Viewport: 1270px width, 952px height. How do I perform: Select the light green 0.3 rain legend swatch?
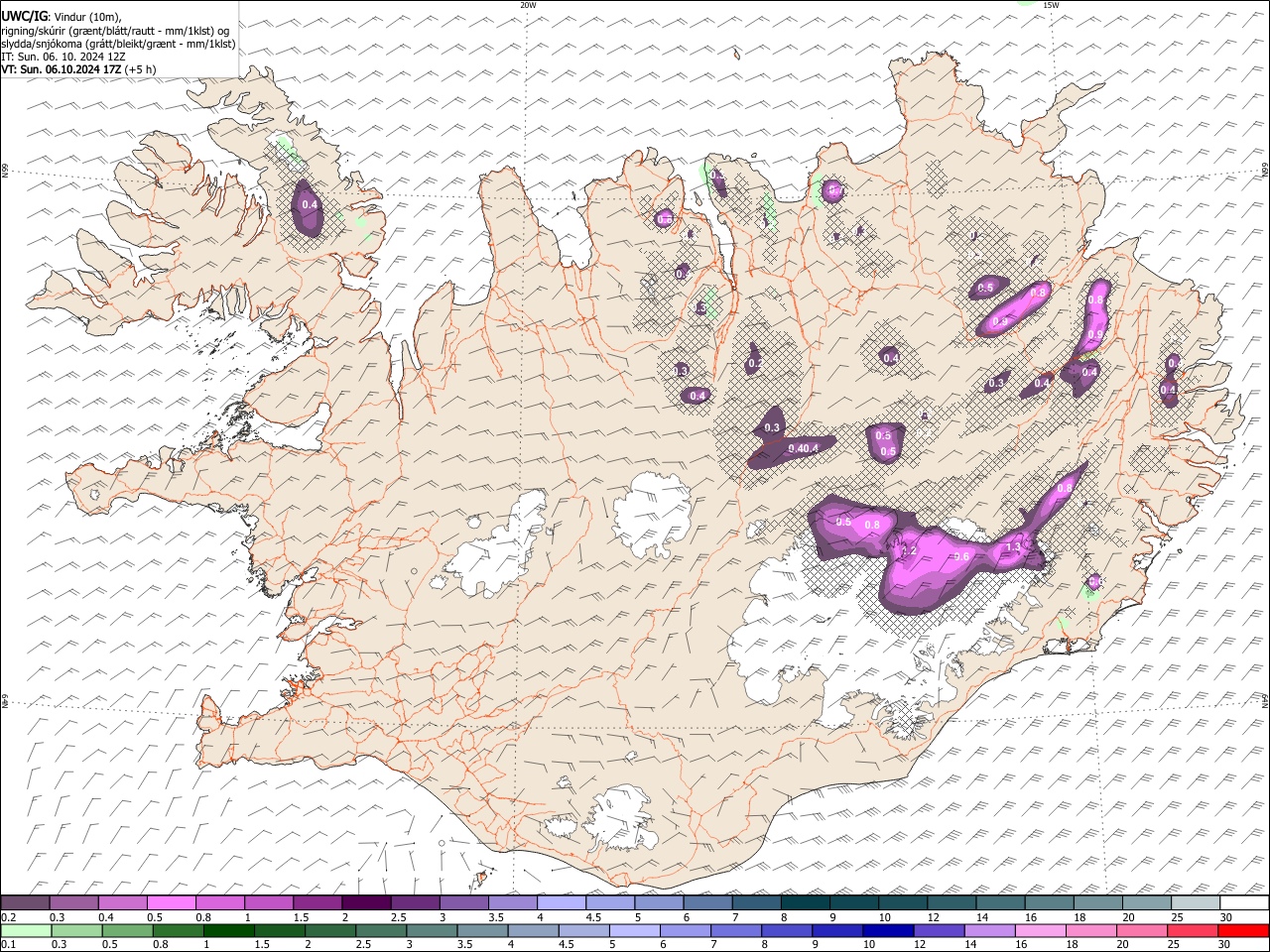point(76,930)
